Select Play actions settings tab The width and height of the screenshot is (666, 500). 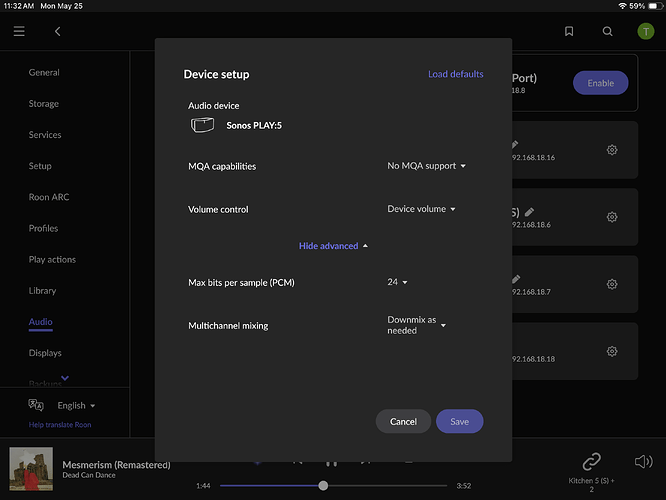tap(52, 260)
